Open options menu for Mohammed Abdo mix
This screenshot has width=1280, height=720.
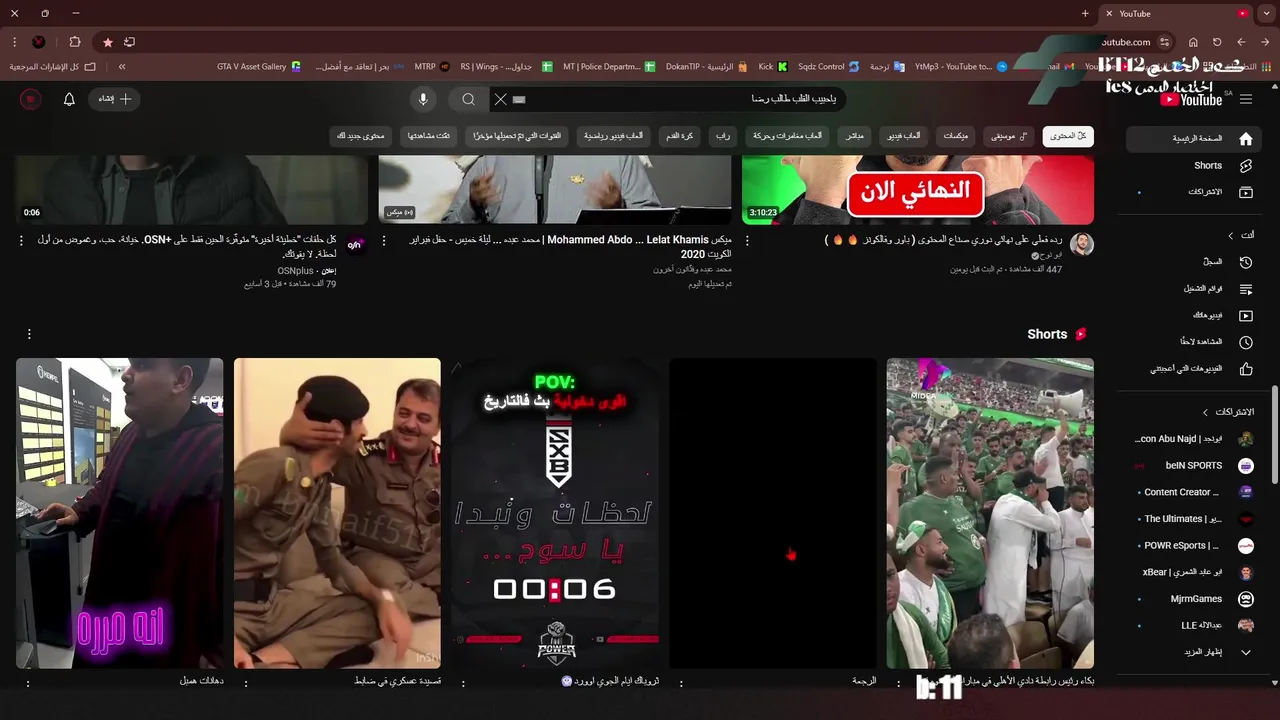coord(384,241)
